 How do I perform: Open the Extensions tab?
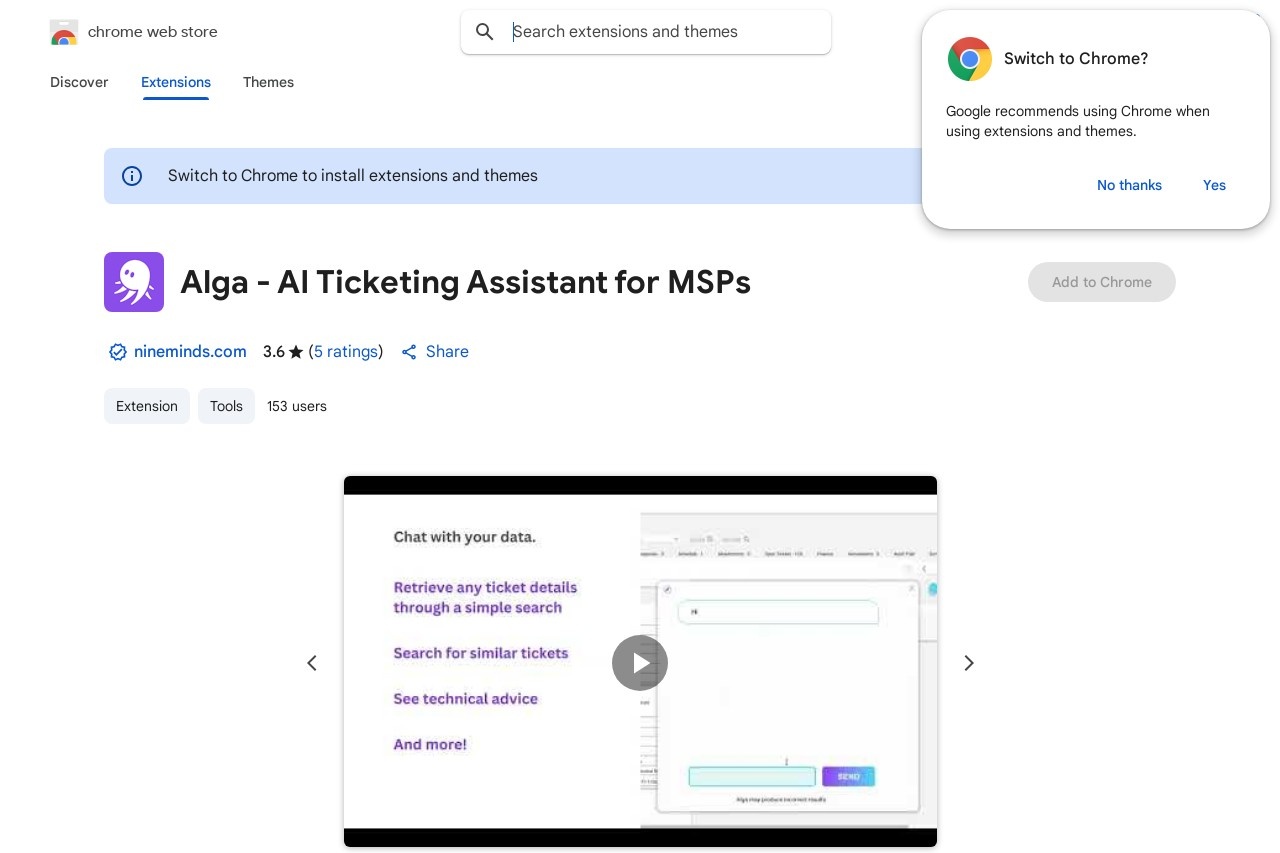[x=176, y=82]
